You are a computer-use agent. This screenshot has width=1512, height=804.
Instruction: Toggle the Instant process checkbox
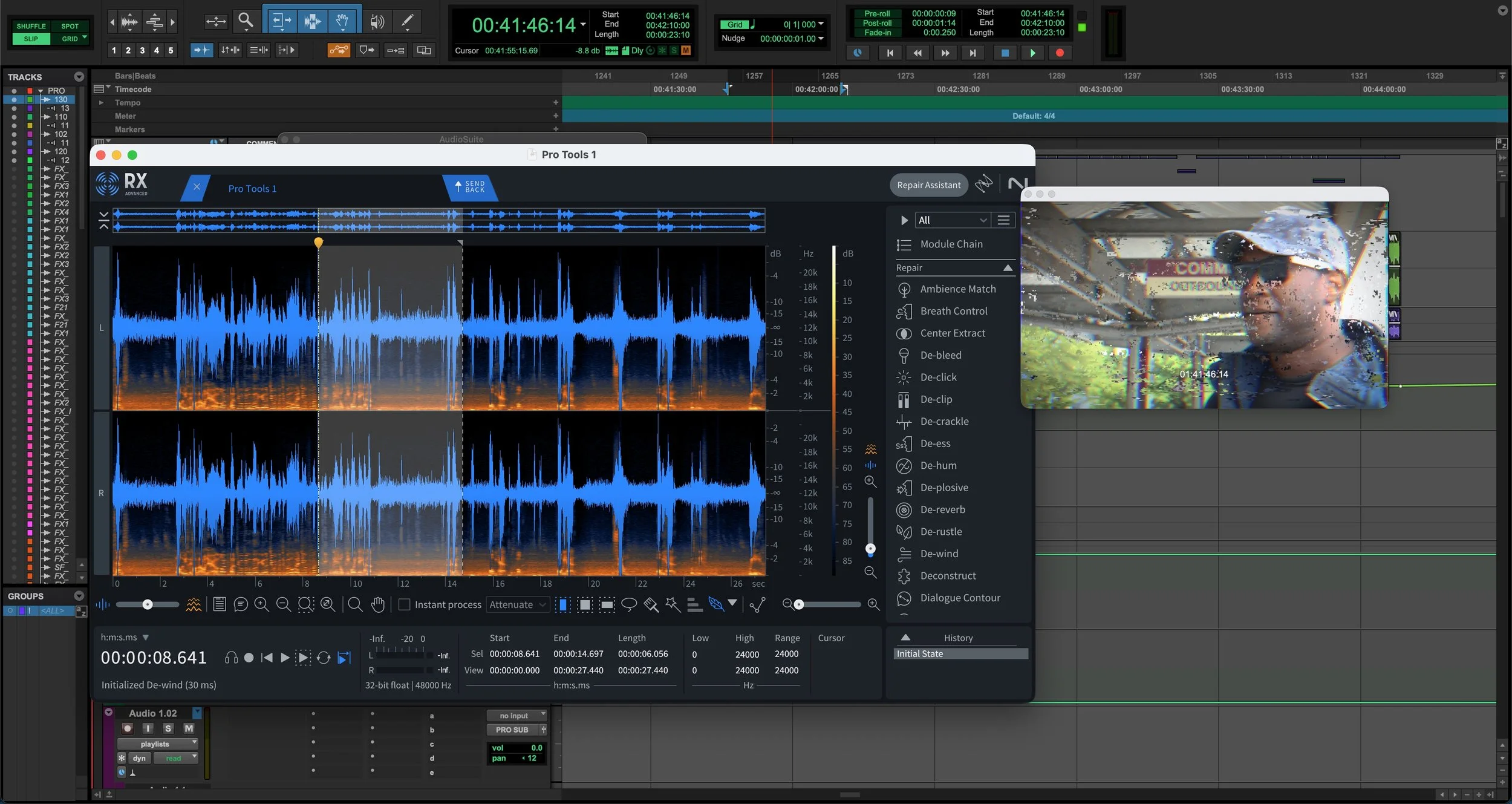[x=405, y=604]
